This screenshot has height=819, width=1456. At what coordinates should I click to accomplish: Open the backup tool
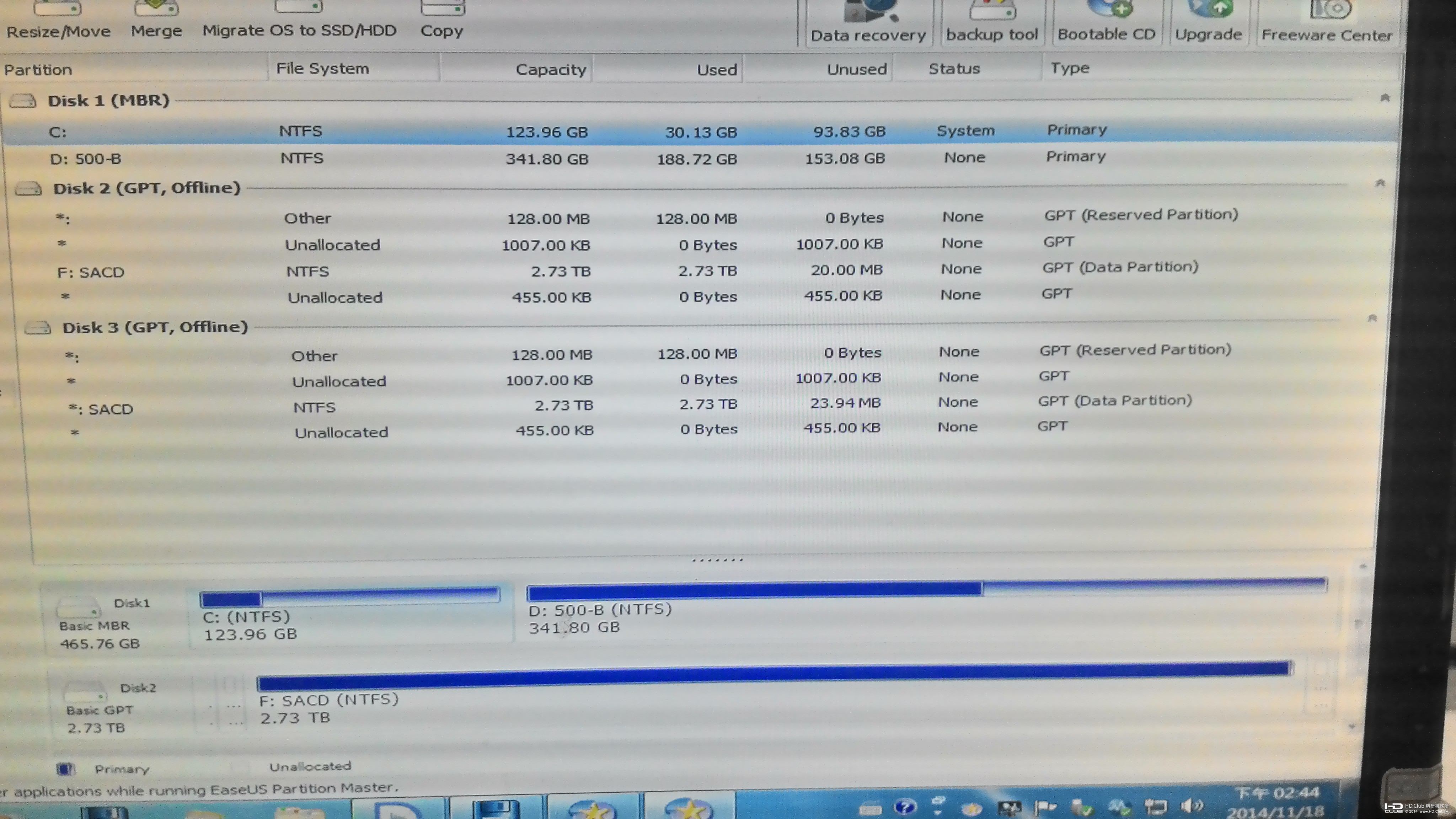992,23
